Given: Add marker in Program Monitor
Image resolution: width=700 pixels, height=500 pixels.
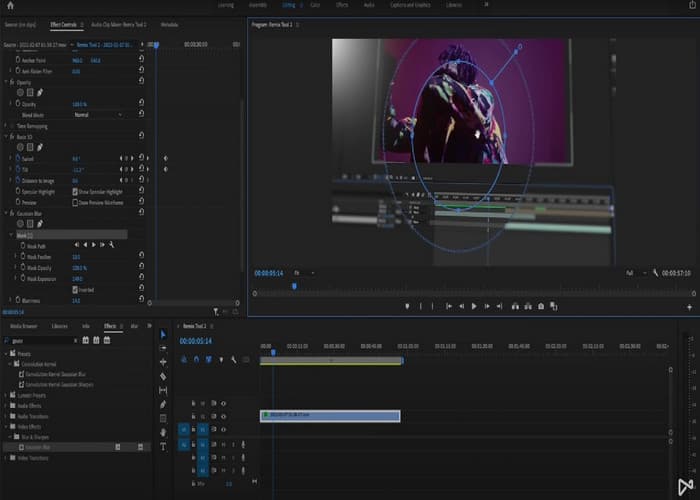Looking at the screenshot, I should pyautogui.click(x=407, y=306).
